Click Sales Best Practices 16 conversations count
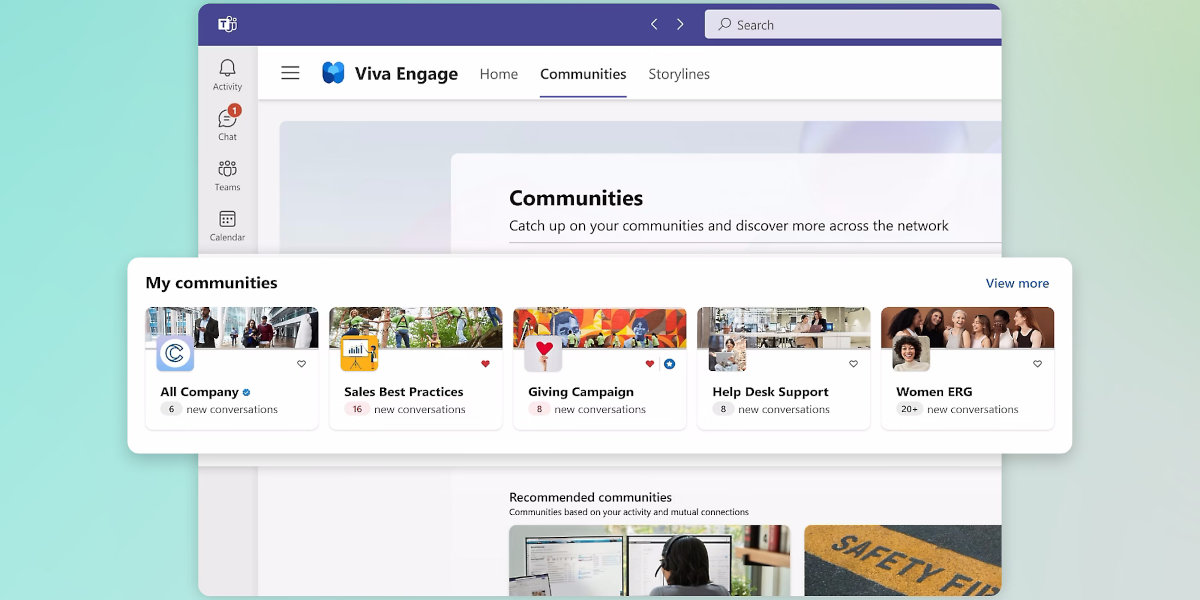This screenshot has height=600, width=1200. pos(357,410)
